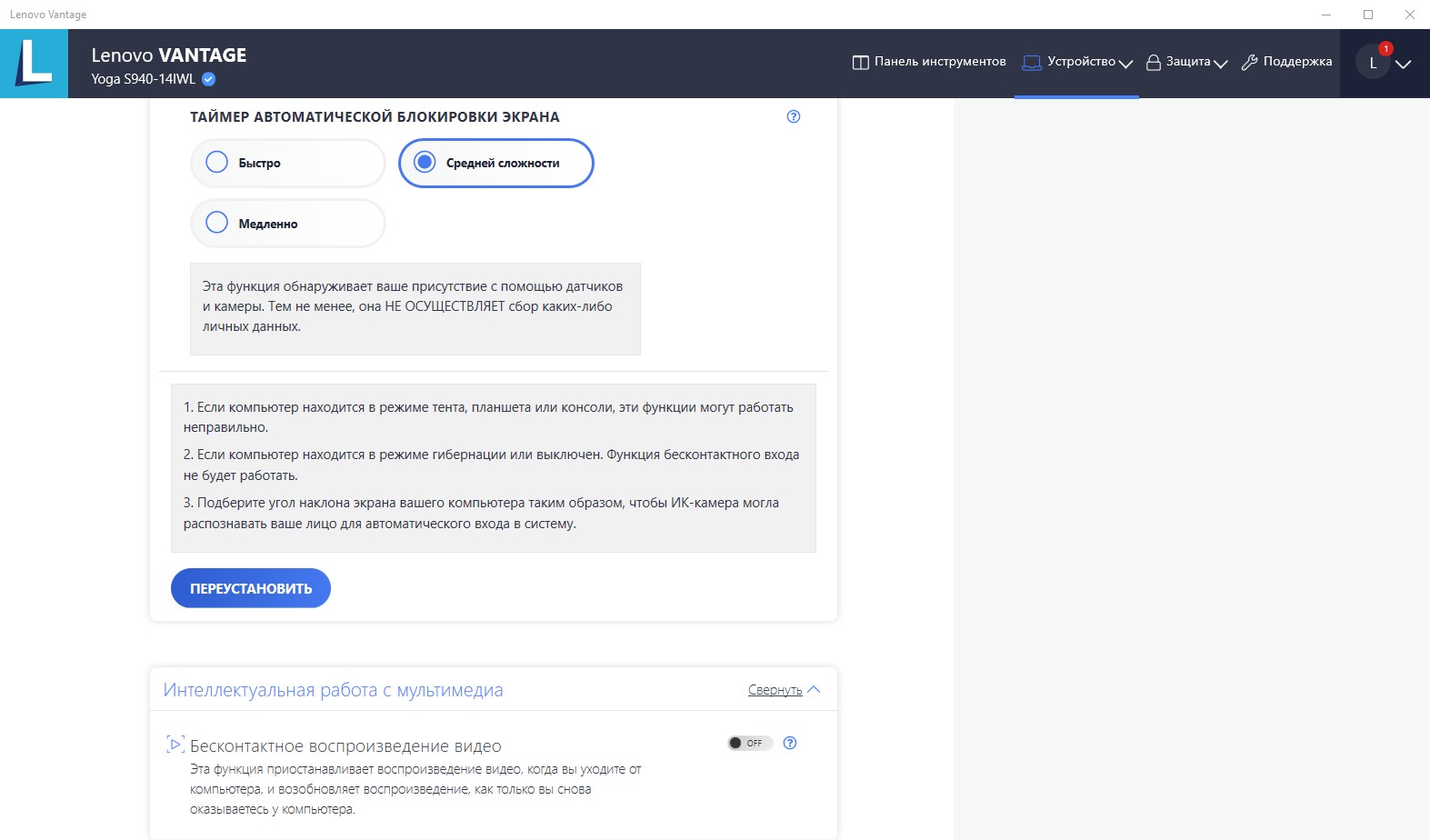Click the dashboard panel icon in the navigation bar
Viewport: 1430px width, 840px height.
pyautogui.click(x=860, y=63)
